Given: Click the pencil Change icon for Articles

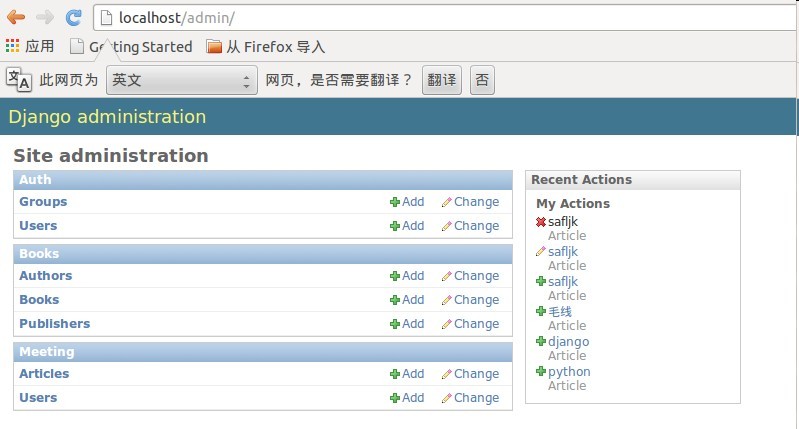Looking at the screenshot, I should pyautogui.click(x=446, y=374).
